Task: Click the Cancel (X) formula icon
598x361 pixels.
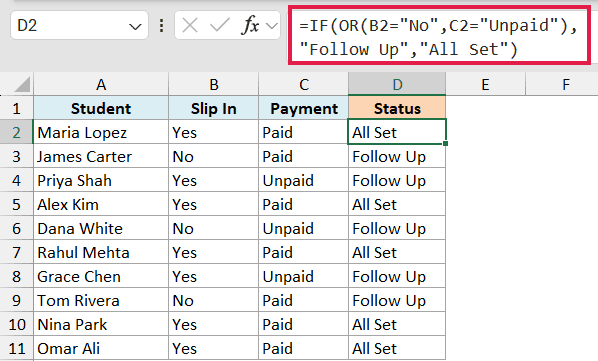Action: pos(190,26)
